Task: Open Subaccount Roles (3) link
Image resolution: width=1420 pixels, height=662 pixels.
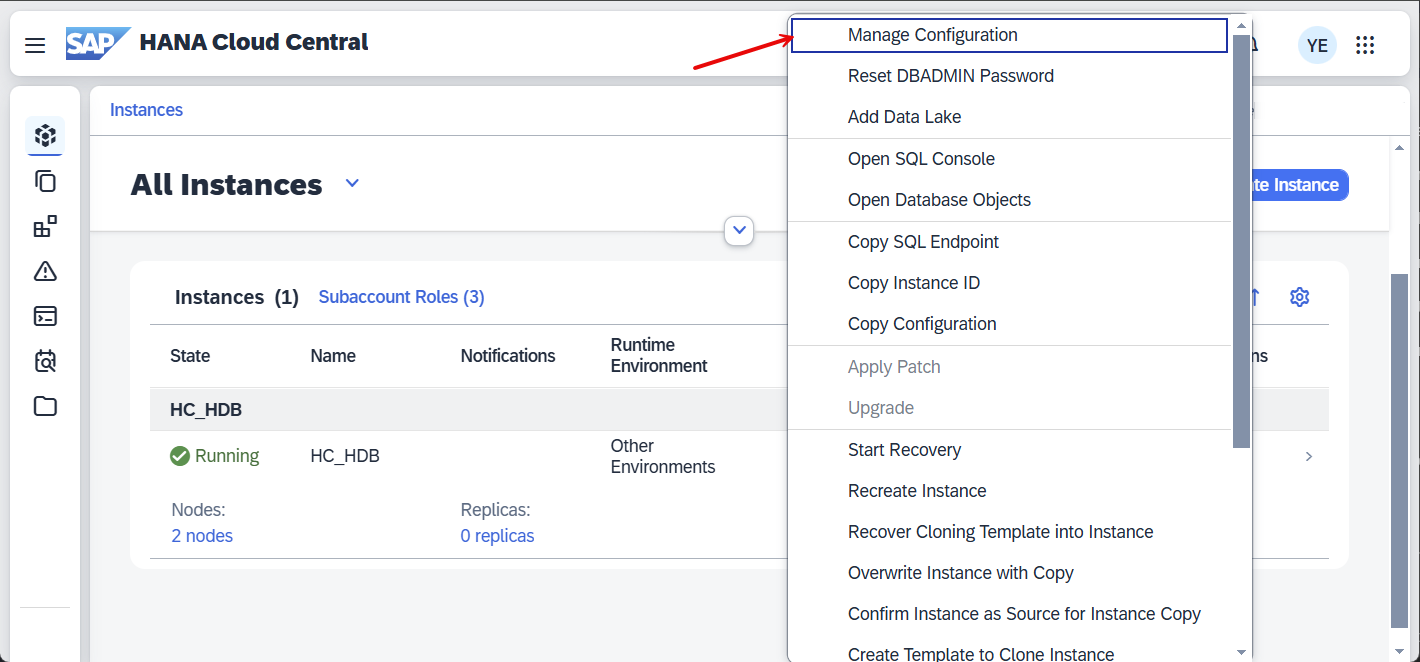Action: pos(401,297)
